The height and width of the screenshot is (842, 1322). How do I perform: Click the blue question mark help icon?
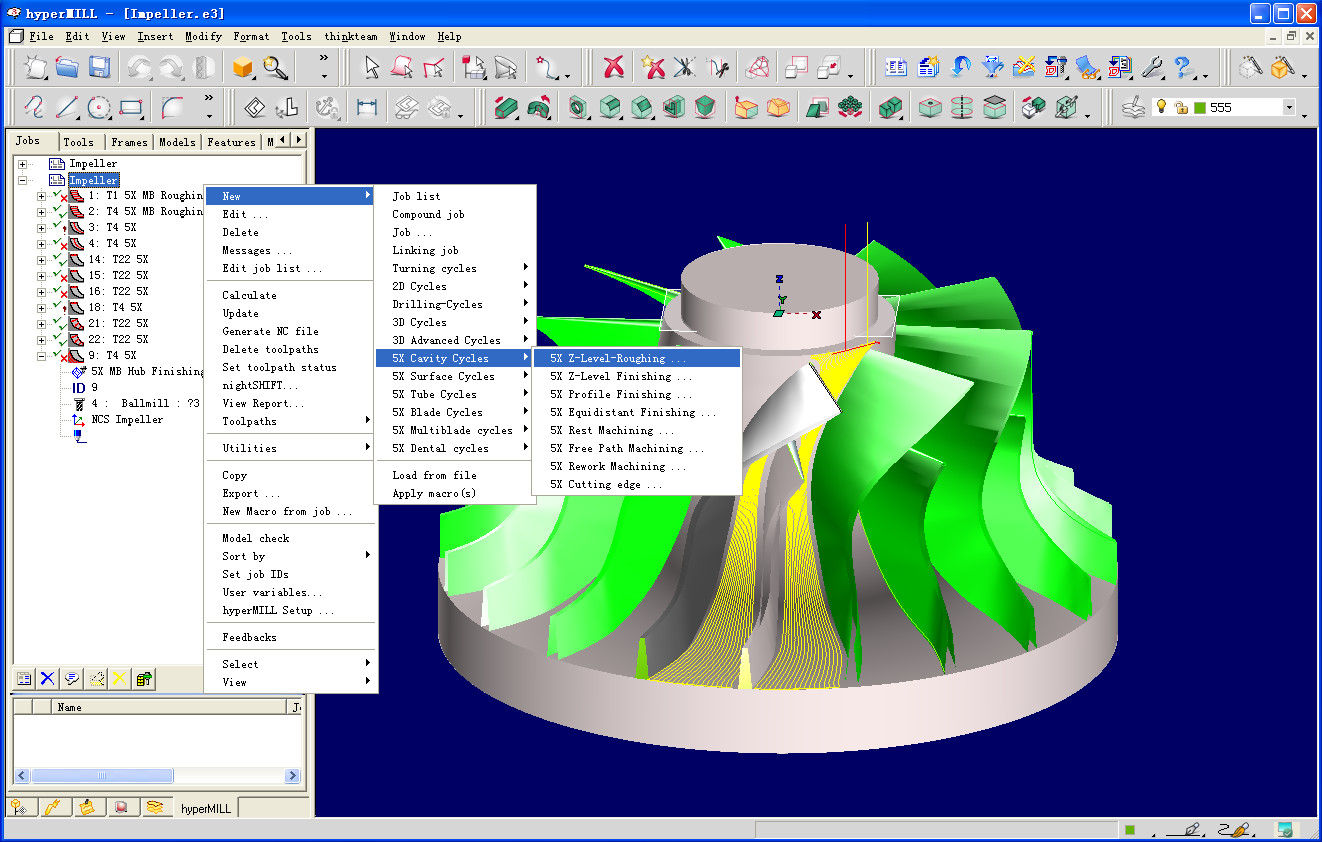tap(1183, 67)
